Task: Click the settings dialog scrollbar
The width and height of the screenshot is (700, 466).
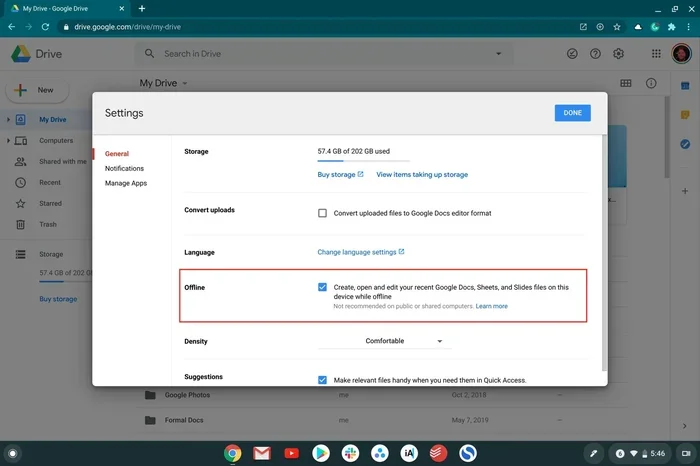Action: pyautogui.click(x=604, y=252)
